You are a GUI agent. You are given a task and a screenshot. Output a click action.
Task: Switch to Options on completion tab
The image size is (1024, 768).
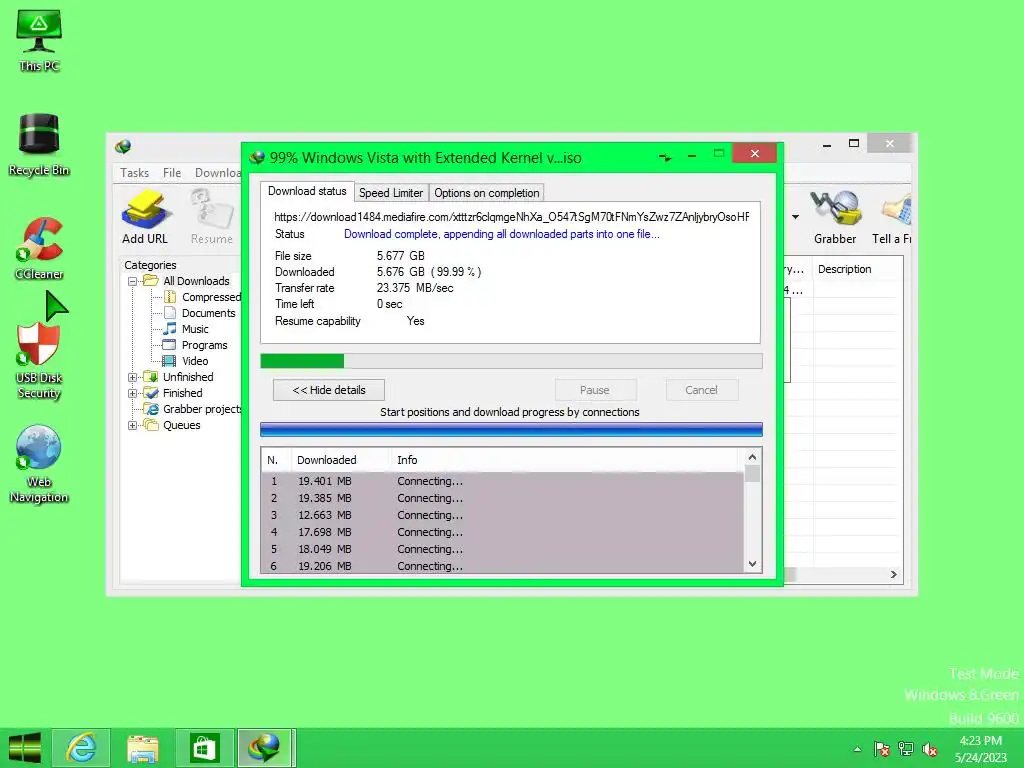click(x=487, y=193)
